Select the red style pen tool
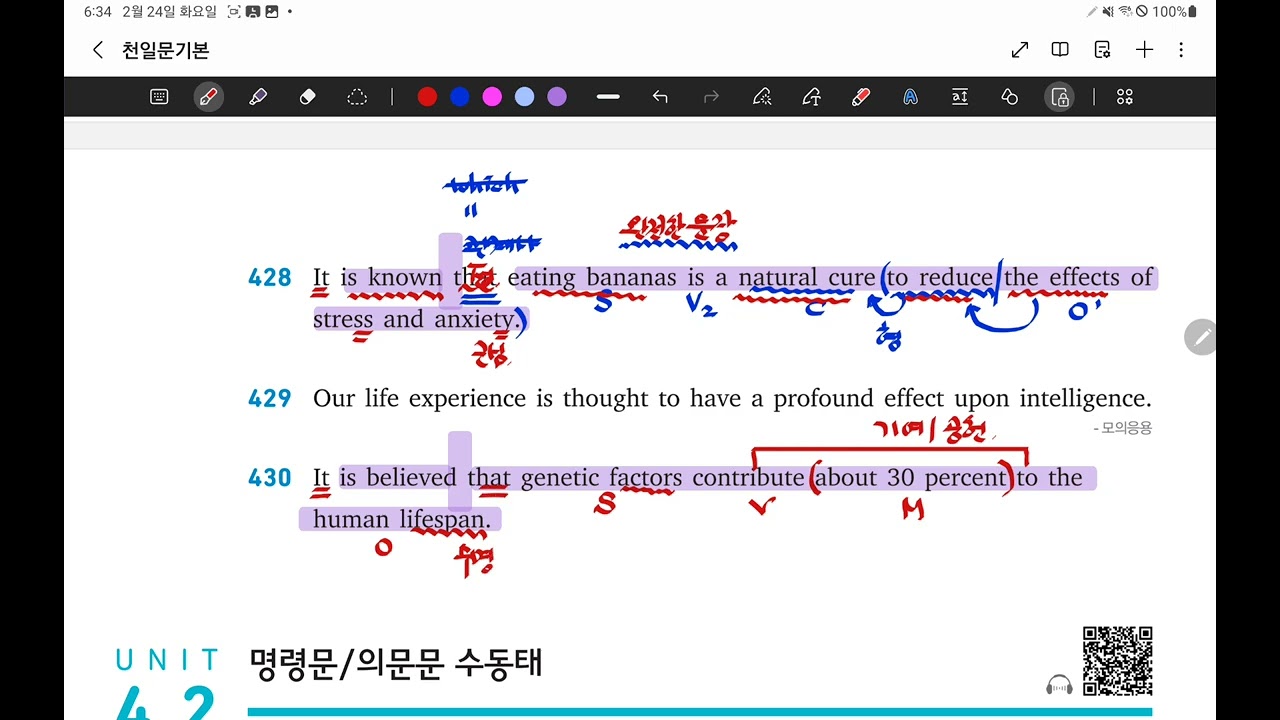The height and width of the screenshot is (720, 1280). pos(860,97)
